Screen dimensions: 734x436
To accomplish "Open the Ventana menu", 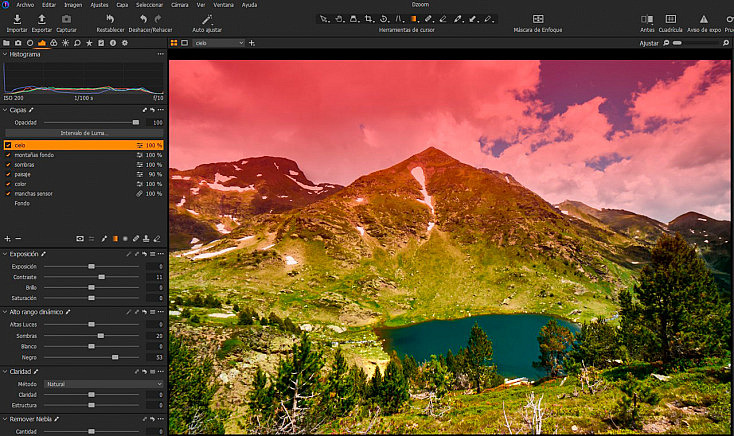I will point(224,5).
